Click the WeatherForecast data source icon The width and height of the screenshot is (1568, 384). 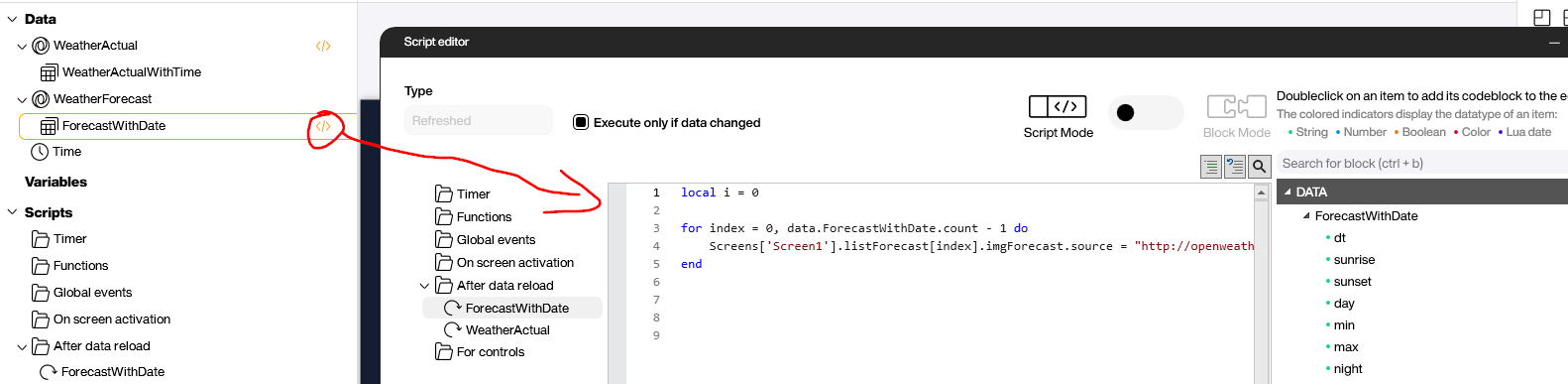tap(41, 99)
